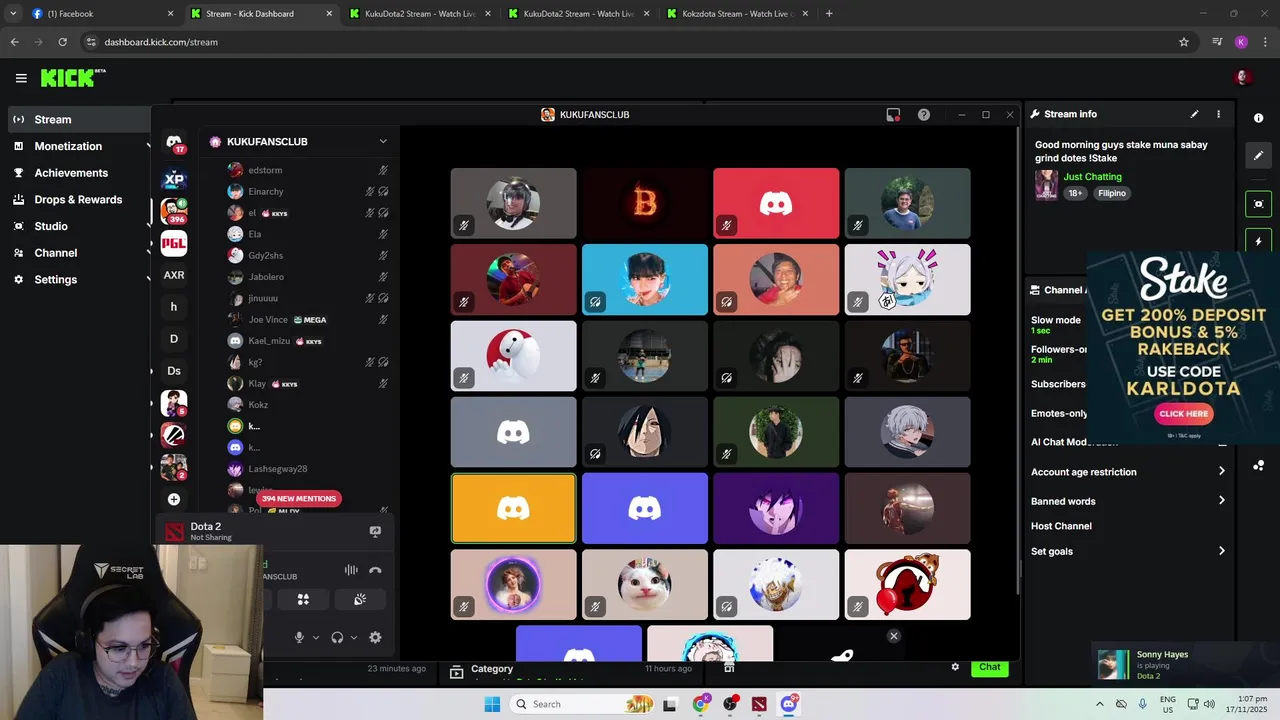This screenshot has height=720, width=1280.
Task: Open microphone input options arrow
Action: point(316,638)
